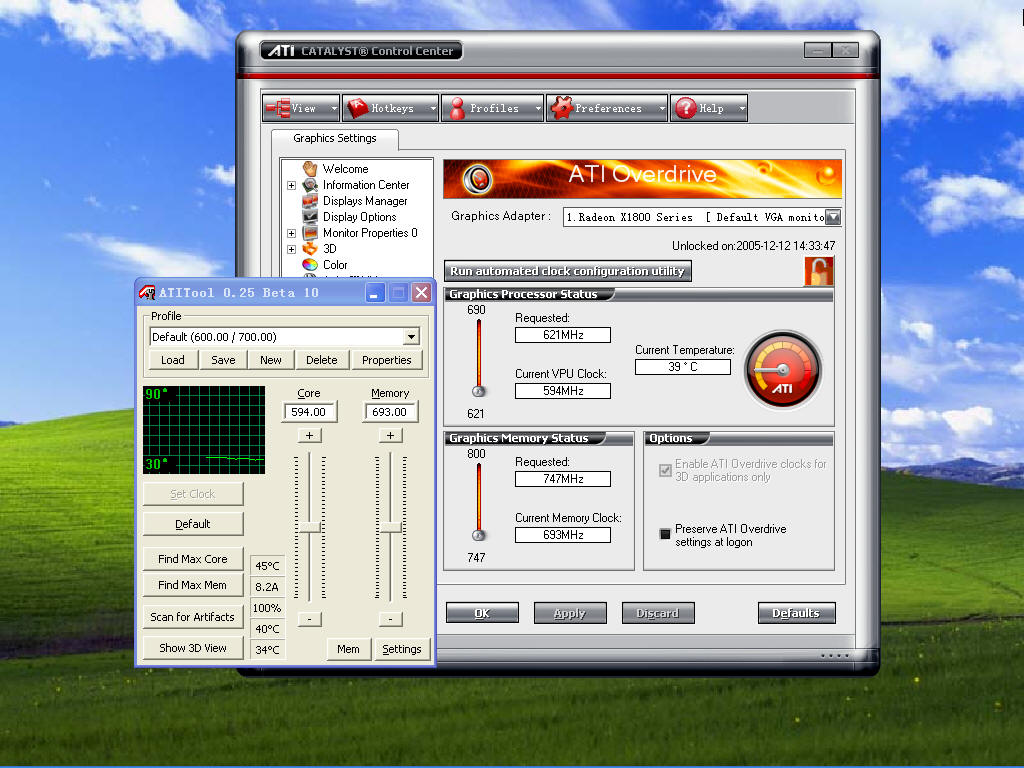This screenshot has width=1024, height=768.
Task: Expand the 3D tree node
Action: [x=291, y=249]
